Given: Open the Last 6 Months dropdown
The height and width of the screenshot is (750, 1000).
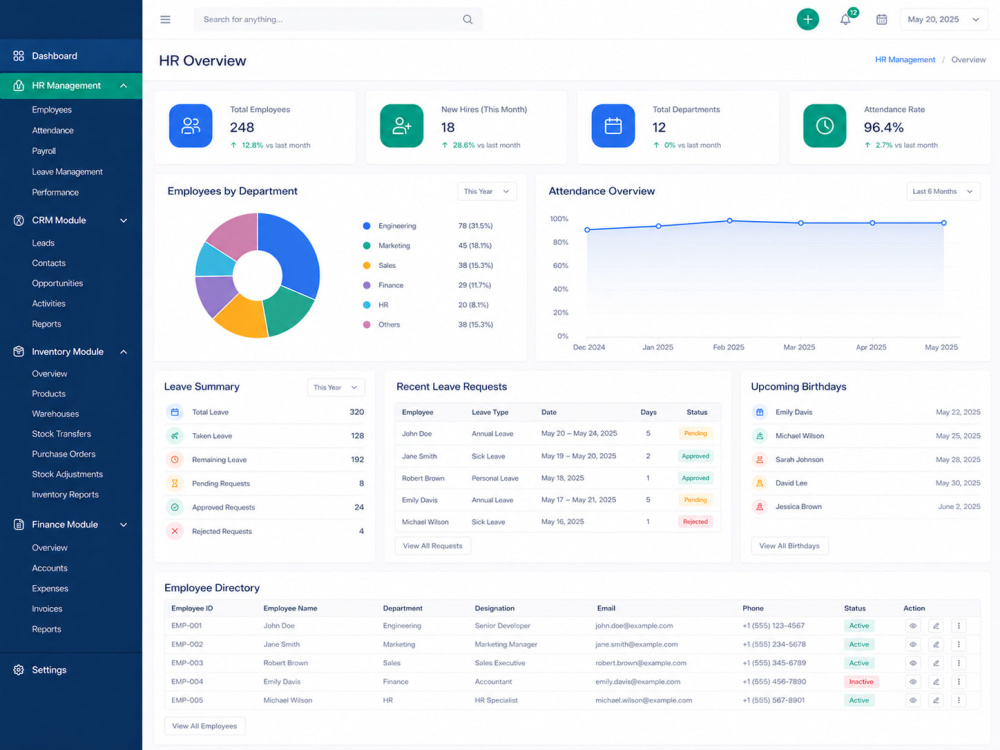Looking at the screenshot, I should pos(943,191).
